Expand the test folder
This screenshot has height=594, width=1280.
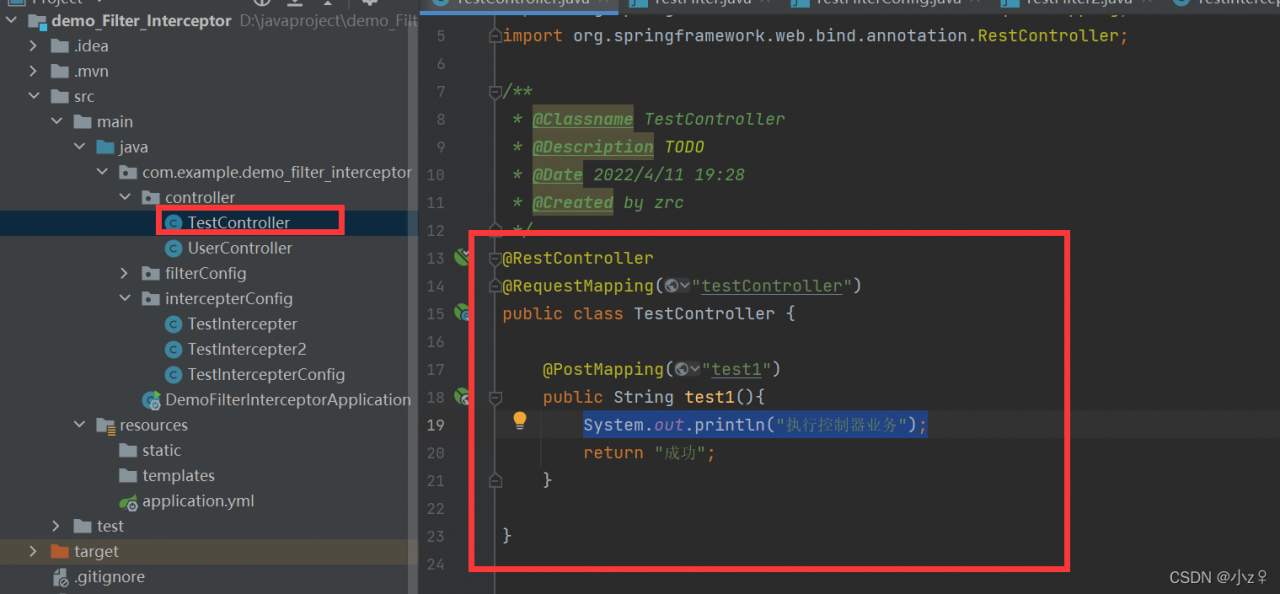tap(57, 526)
